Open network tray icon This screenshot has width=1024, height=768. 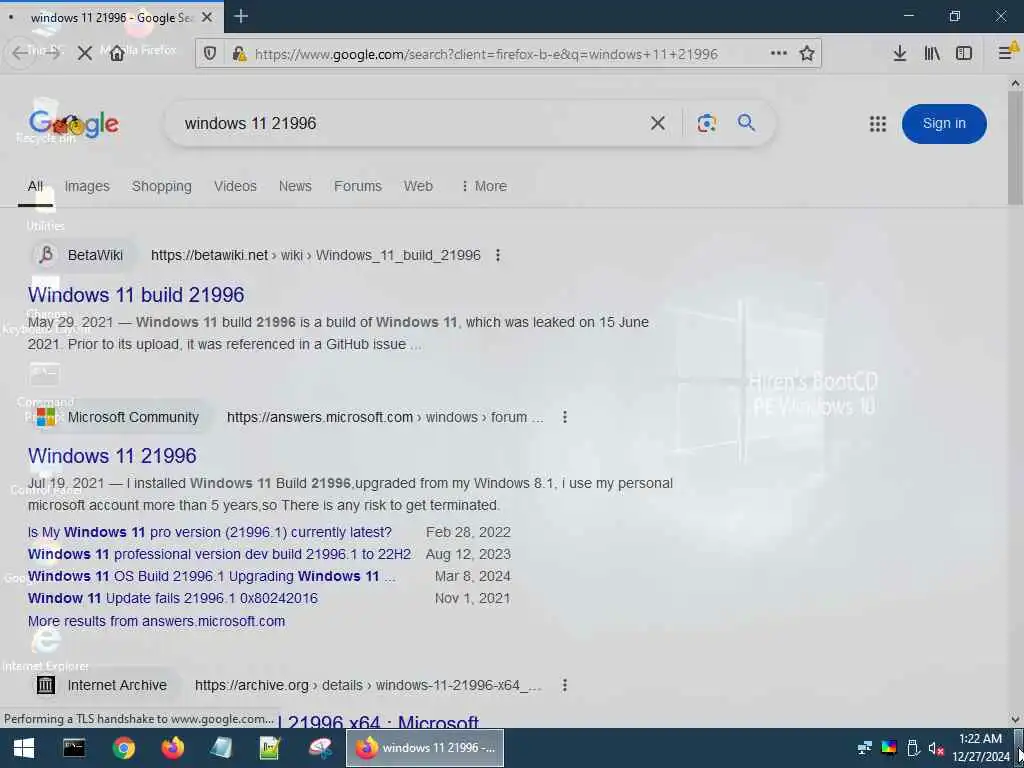[865, 748]
